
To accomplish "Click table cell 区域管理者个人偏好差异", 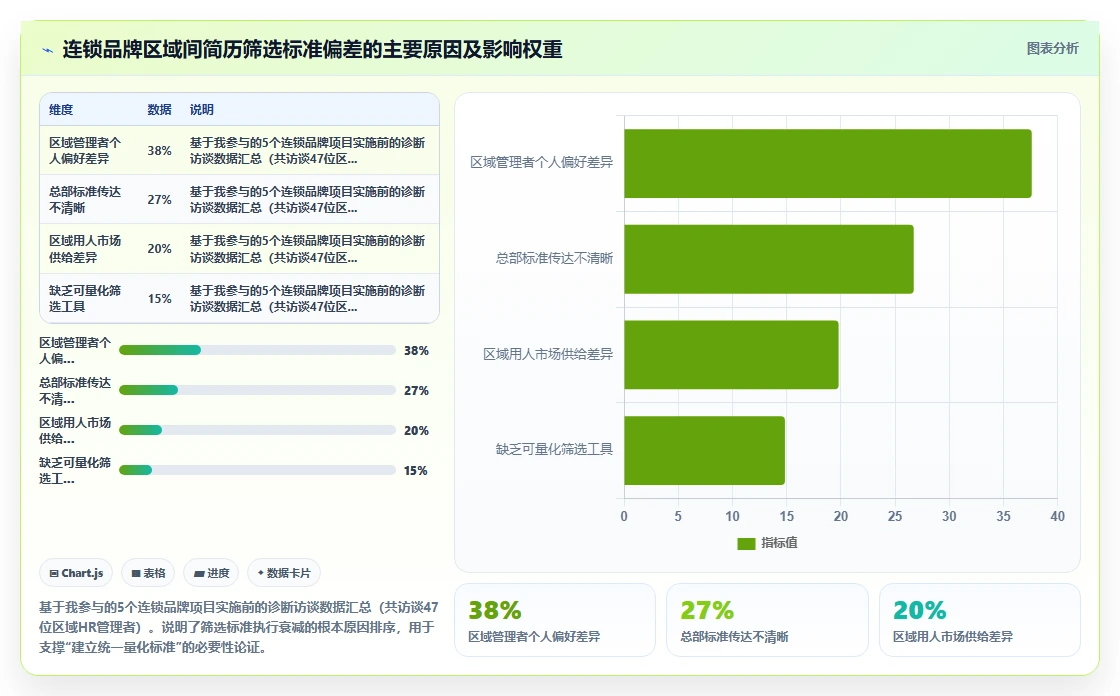I will [85, 151].
